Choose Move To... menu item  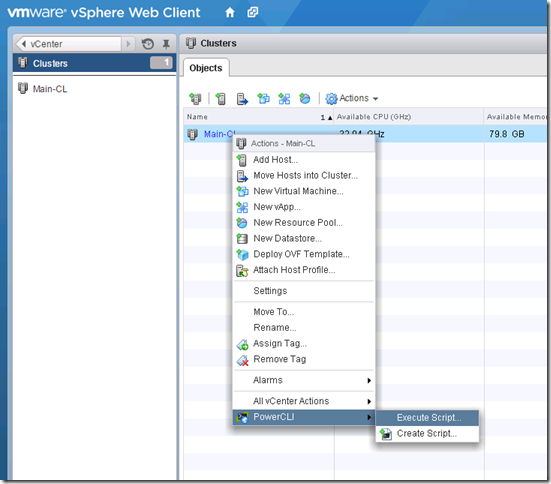coord(304,312)
